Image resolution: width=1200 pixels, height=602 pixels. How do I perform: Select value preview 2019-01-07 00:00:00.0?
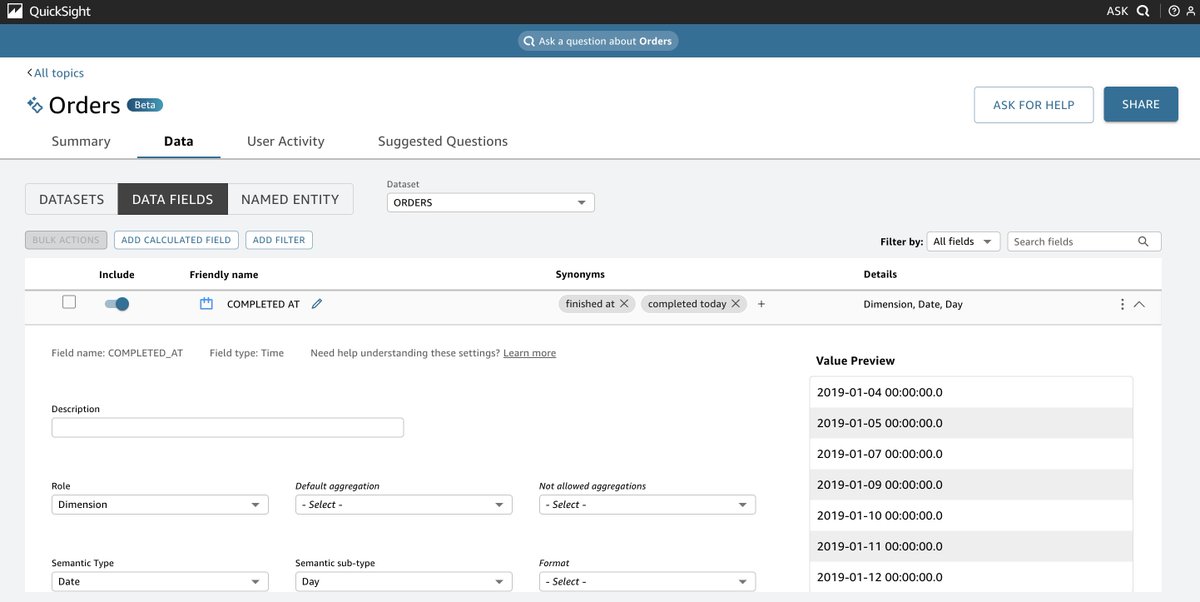pos(971,454)
